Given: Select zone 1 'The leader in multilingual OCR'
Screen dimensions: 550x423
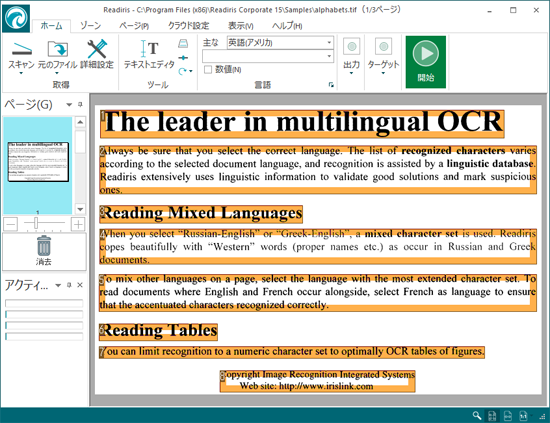Looking at the screenshot, I should [302, 124].
